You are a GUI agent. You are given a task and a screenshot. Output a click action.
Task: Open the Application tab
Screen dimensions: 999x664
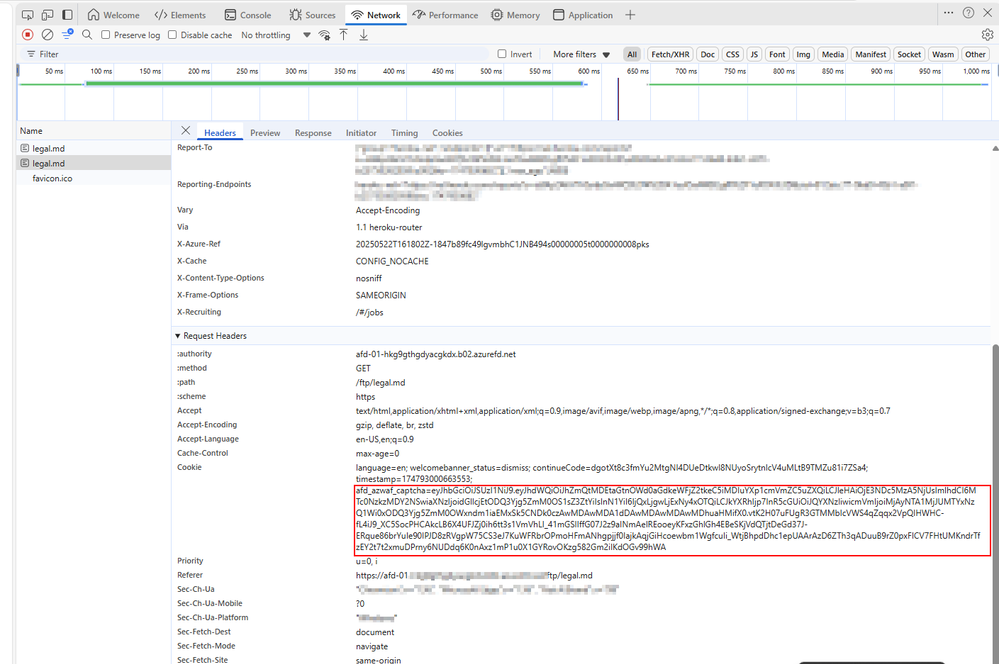tap(583, 15)
